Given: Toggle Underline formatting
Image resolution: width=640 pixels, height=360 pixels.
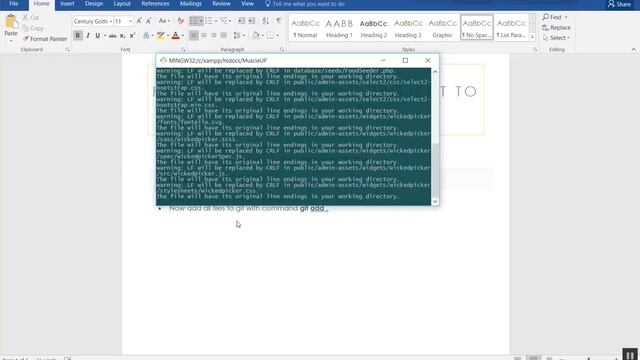Looking at the screenshot, I should 98,36.
